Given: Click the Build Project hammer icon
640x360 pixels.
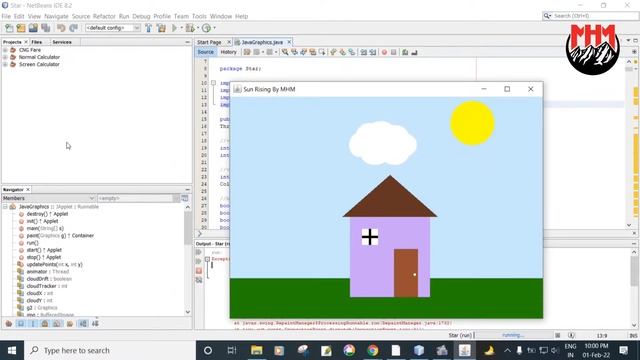Looking at the screenshot, I should pyautogui.click(x=149, y=28).
